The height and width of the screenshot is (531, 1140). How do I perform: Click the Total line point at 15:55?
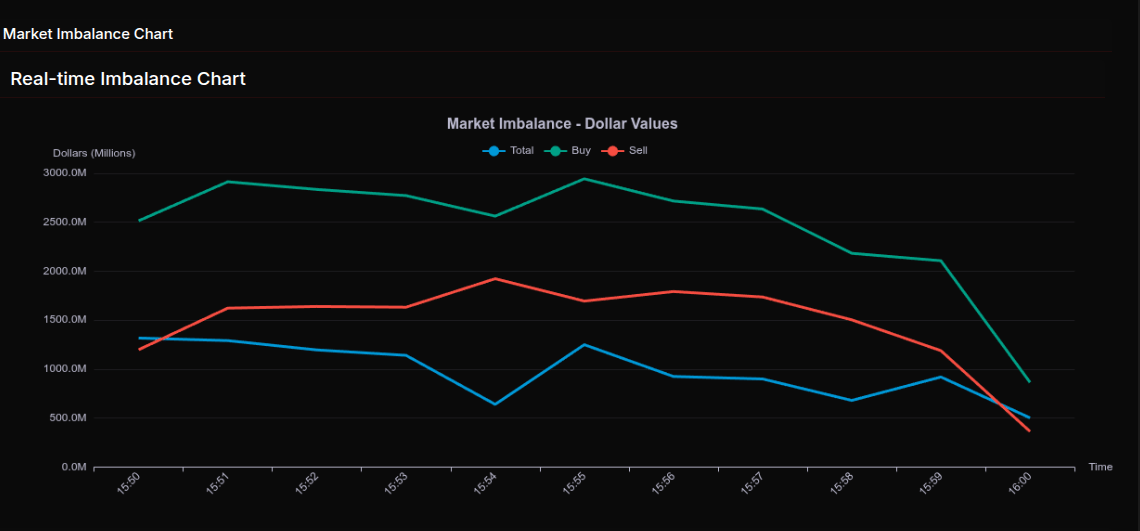(x=584, y=345)
